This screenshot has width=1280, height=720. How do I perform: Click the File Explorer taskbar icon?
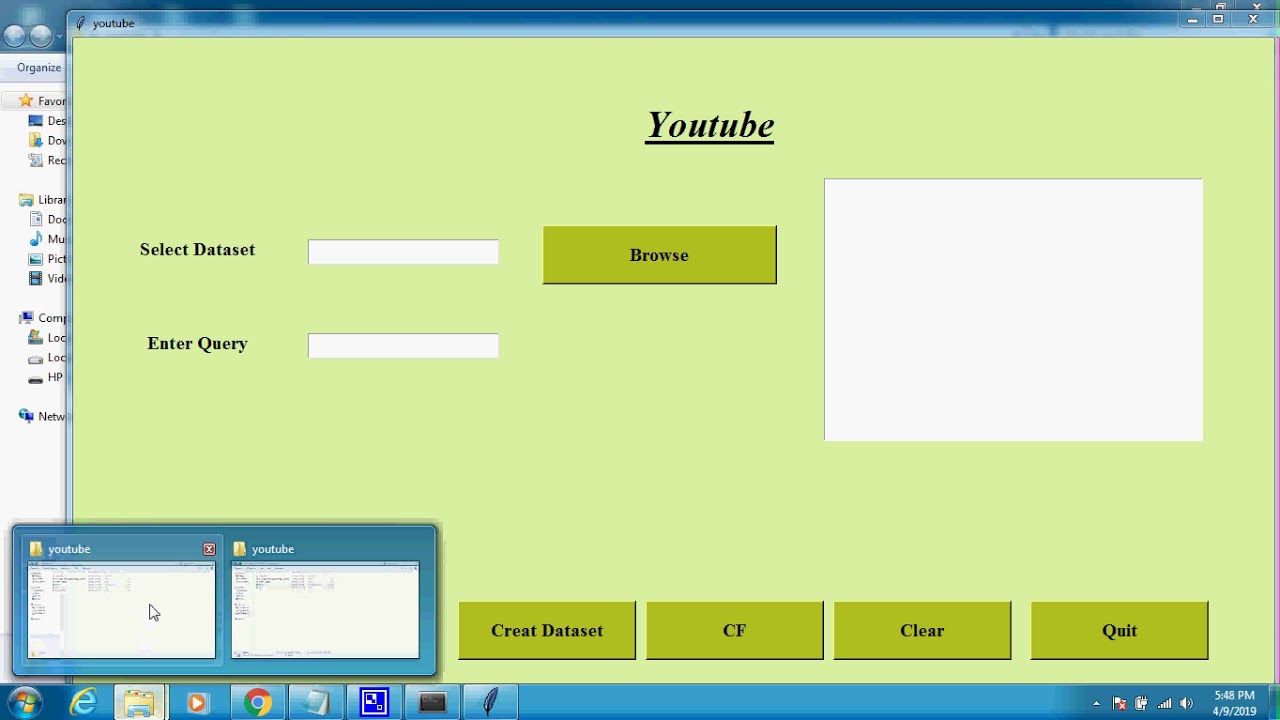click(139, 703)
